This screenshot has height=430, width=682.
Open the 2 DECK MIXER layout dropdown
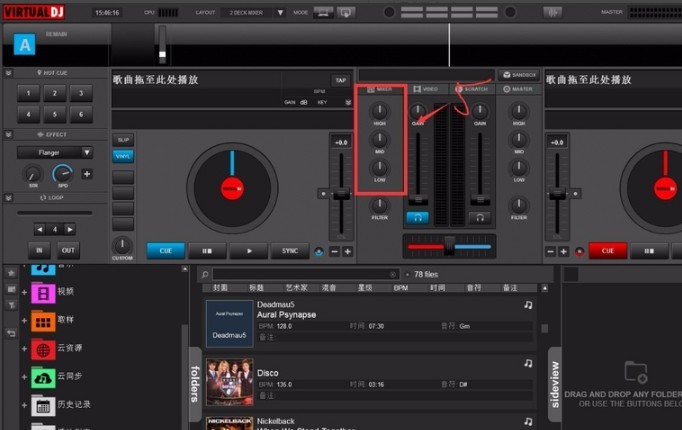point(281,13)
